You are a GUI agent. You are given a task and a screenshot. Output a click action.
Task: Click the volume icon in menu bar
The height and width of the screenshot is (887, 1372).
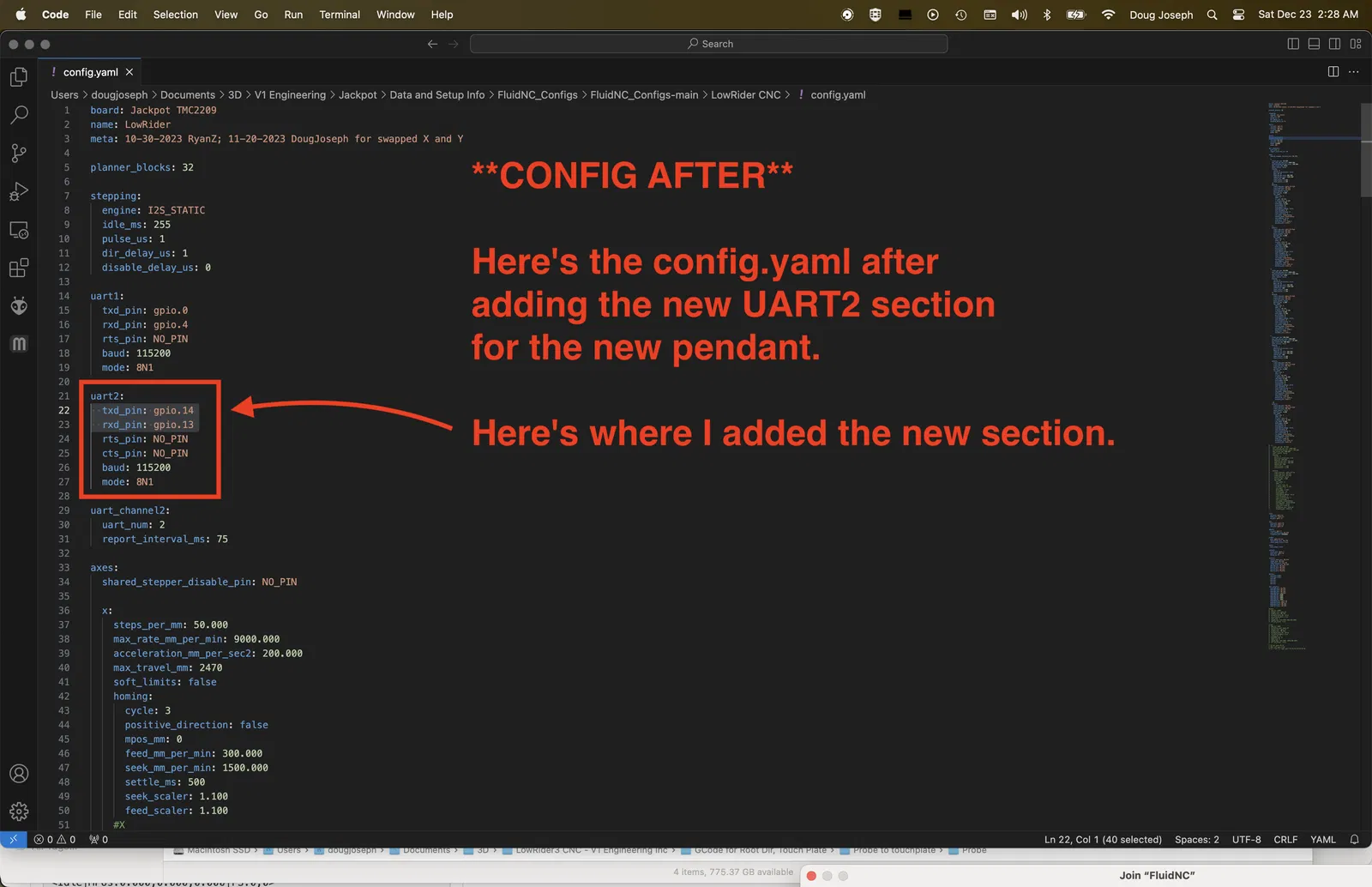tap(1019, 15)
